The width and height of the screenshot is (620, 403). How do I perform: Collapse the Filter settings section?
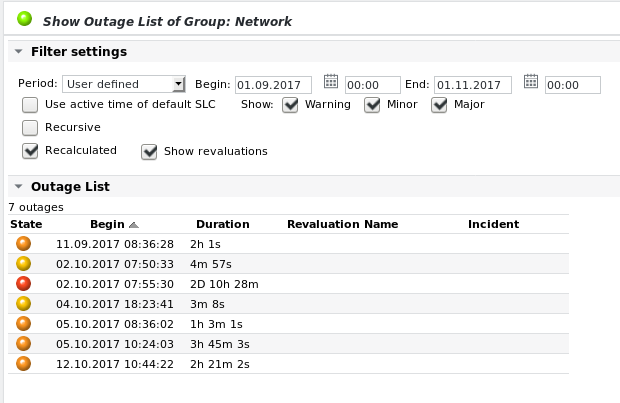[18, 52]
